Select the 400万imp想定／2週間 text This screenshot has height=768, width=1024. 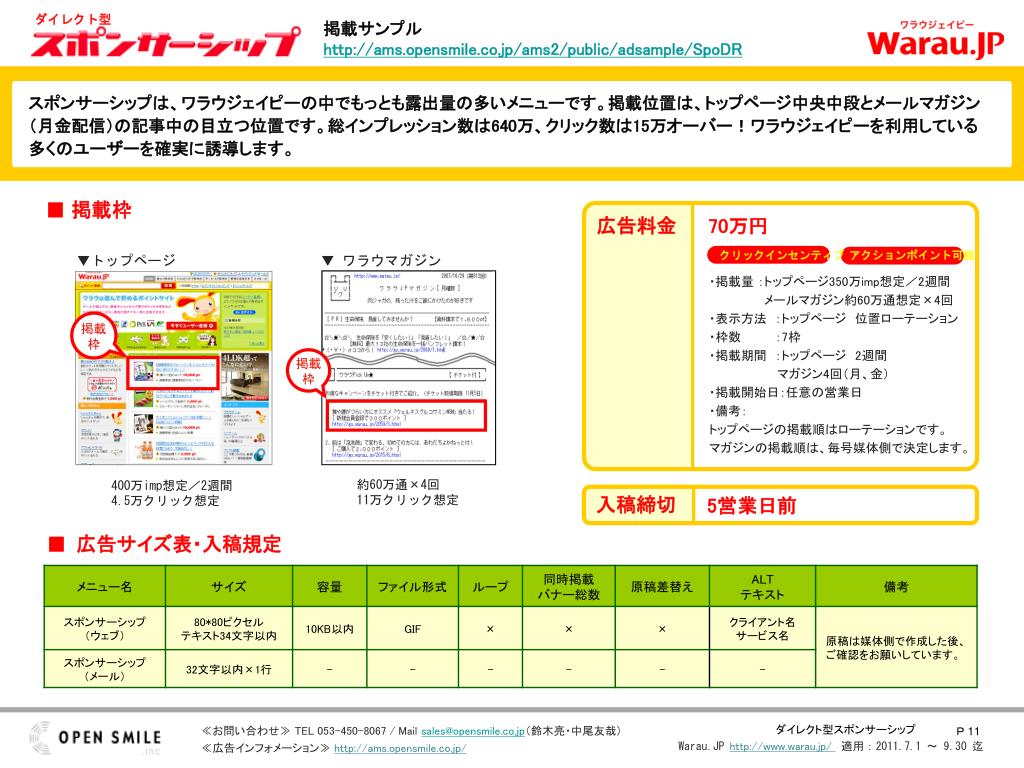point(172,485)
